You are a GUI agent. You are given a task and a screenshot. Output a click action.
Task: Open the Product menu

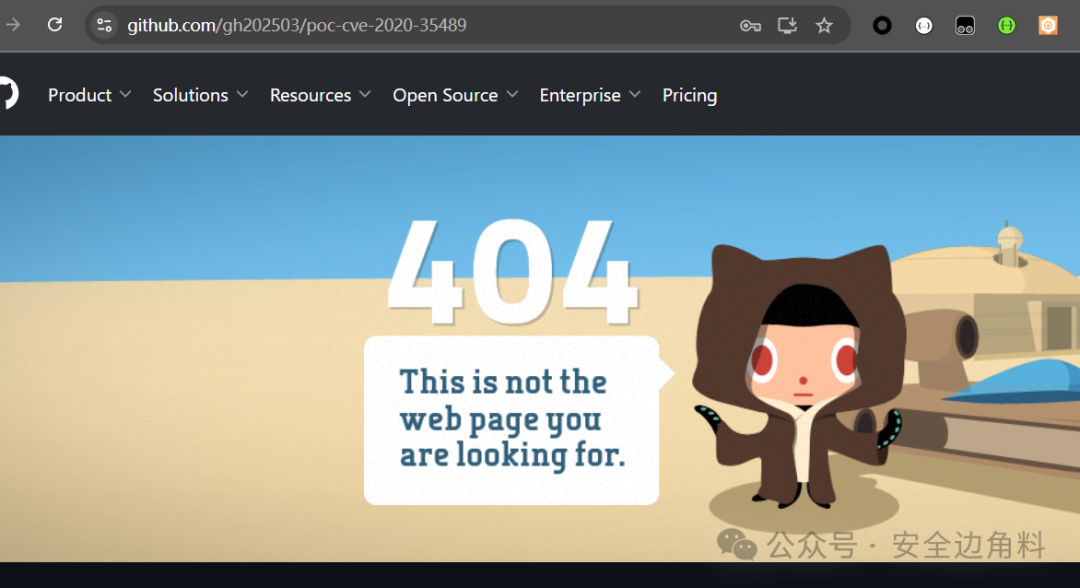(x=89, y=95)
